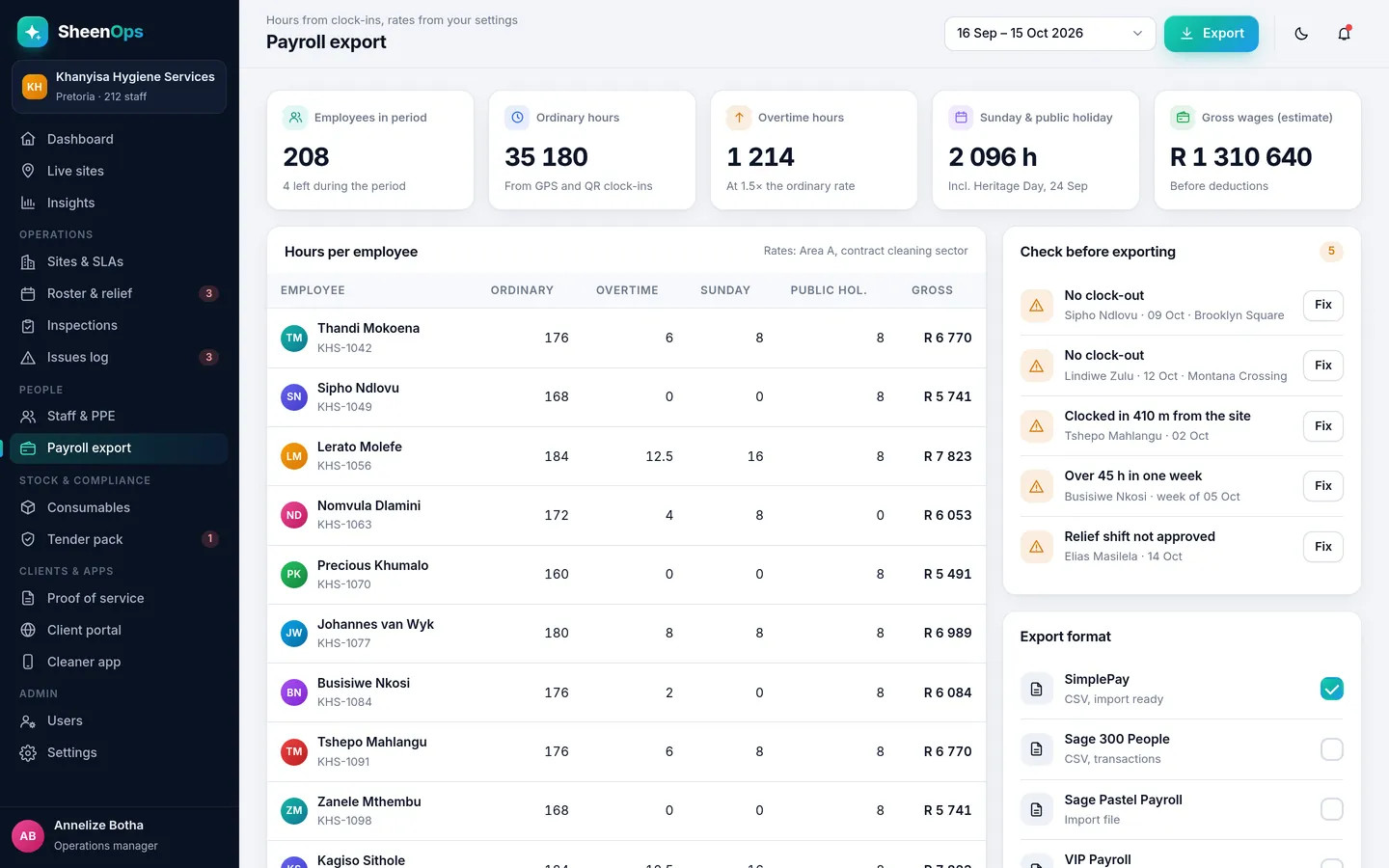Click the GROSS column header
The image size is (1389, 868).
click(932, 290)
